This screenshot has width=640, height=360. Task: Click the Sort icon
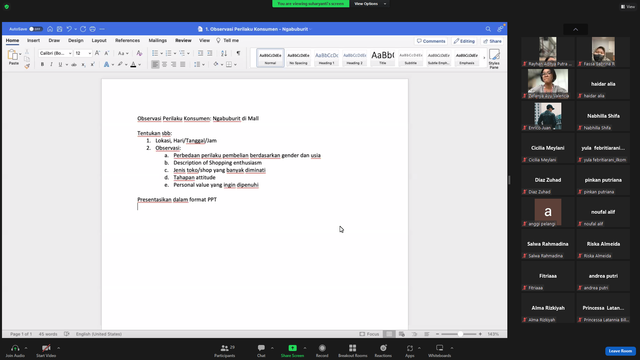(x=224, y=53)
